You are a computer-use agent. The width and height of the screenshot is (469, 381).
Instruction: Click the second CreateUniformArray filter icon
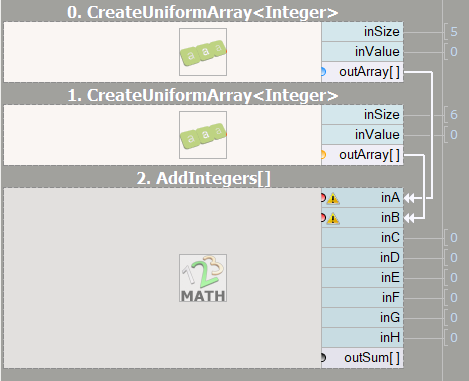(203, 135)
